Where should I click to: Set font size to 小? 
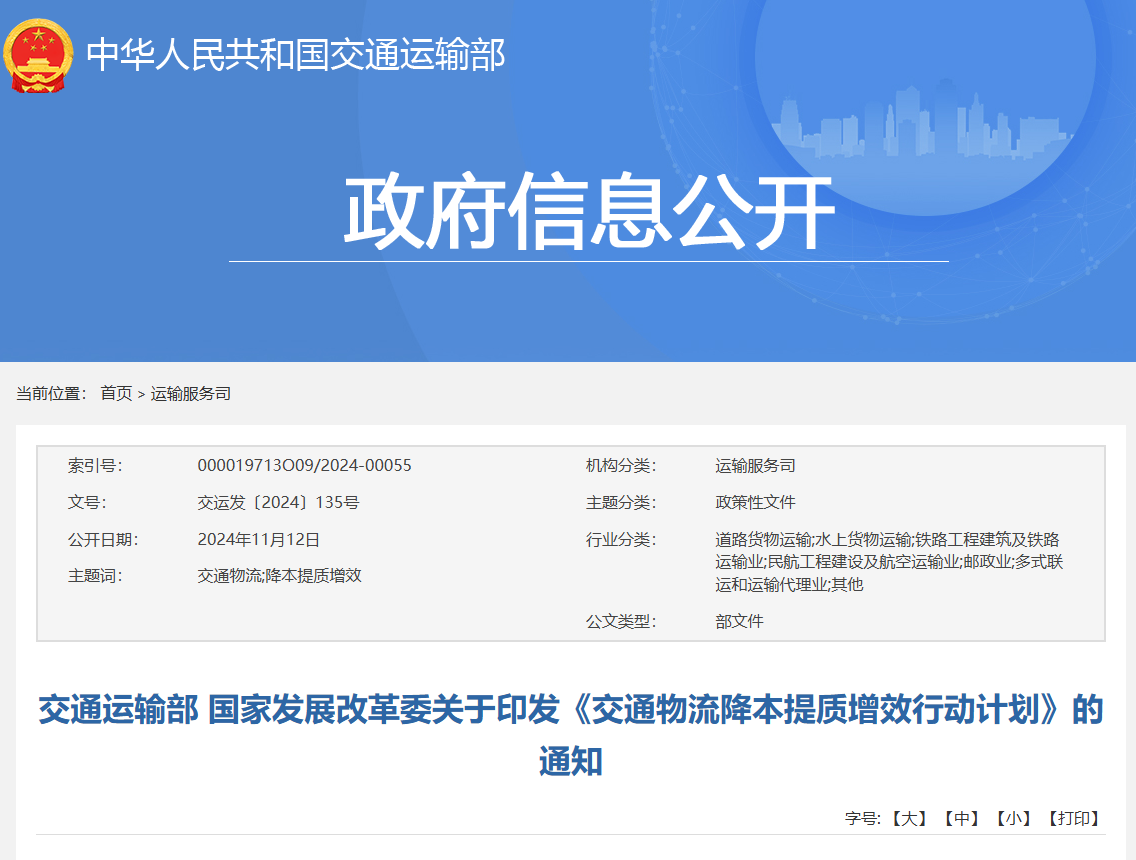1014,819
